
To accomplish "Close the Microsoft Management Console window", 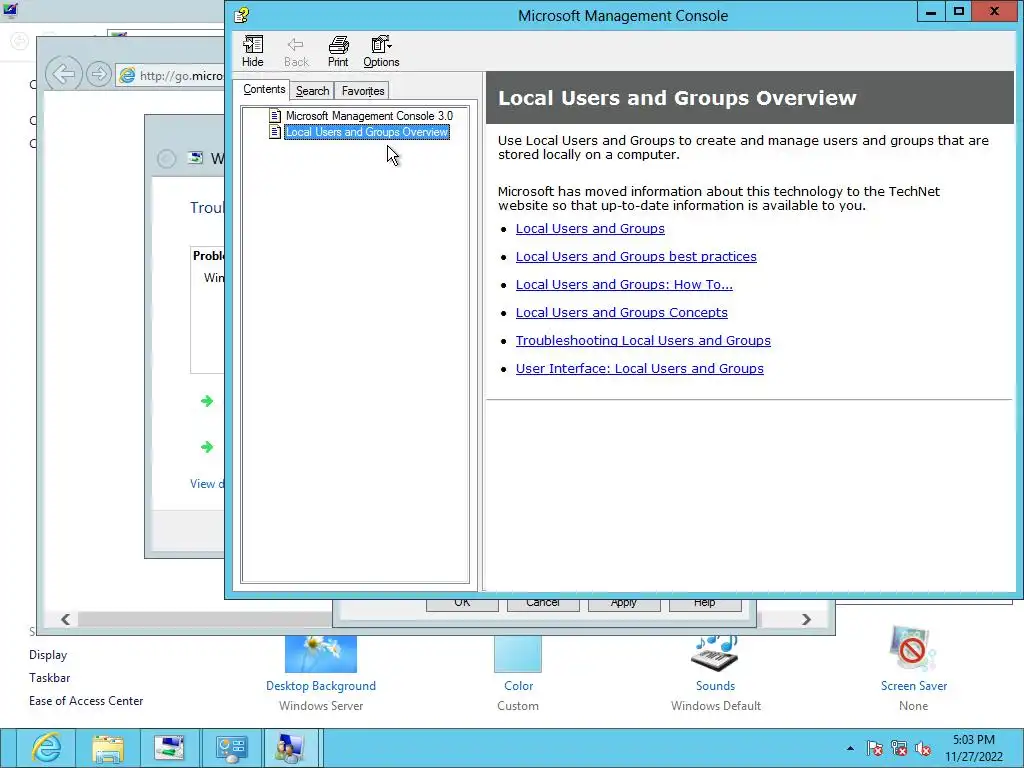I will click(995, 11).
